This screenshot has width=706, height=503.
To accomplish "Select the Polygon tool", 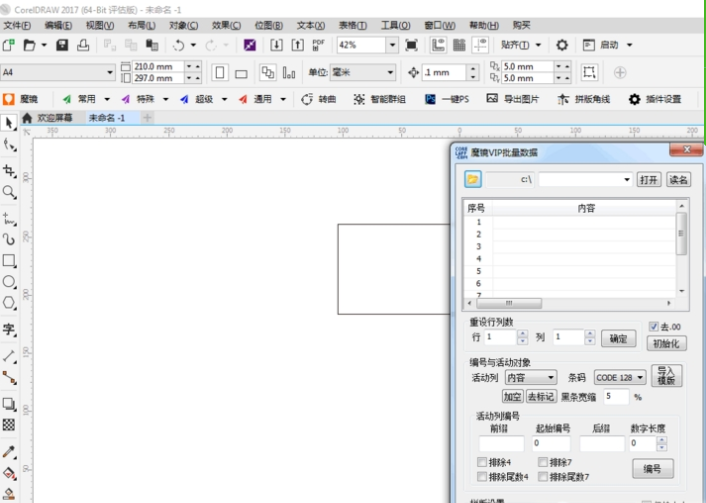I will [x=9, y=303].
